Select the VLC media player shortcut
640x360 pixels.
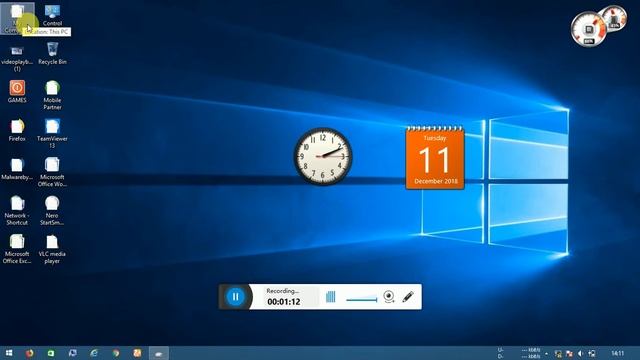click(52, 249)
